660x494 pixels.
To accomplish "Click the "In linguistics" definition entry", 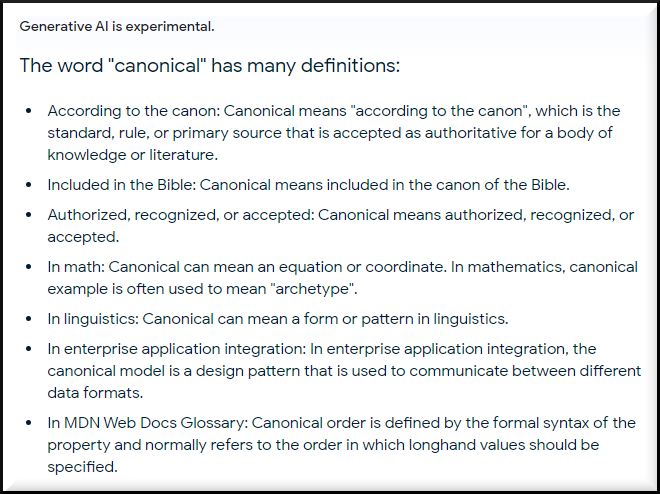I will click(93, 319).
